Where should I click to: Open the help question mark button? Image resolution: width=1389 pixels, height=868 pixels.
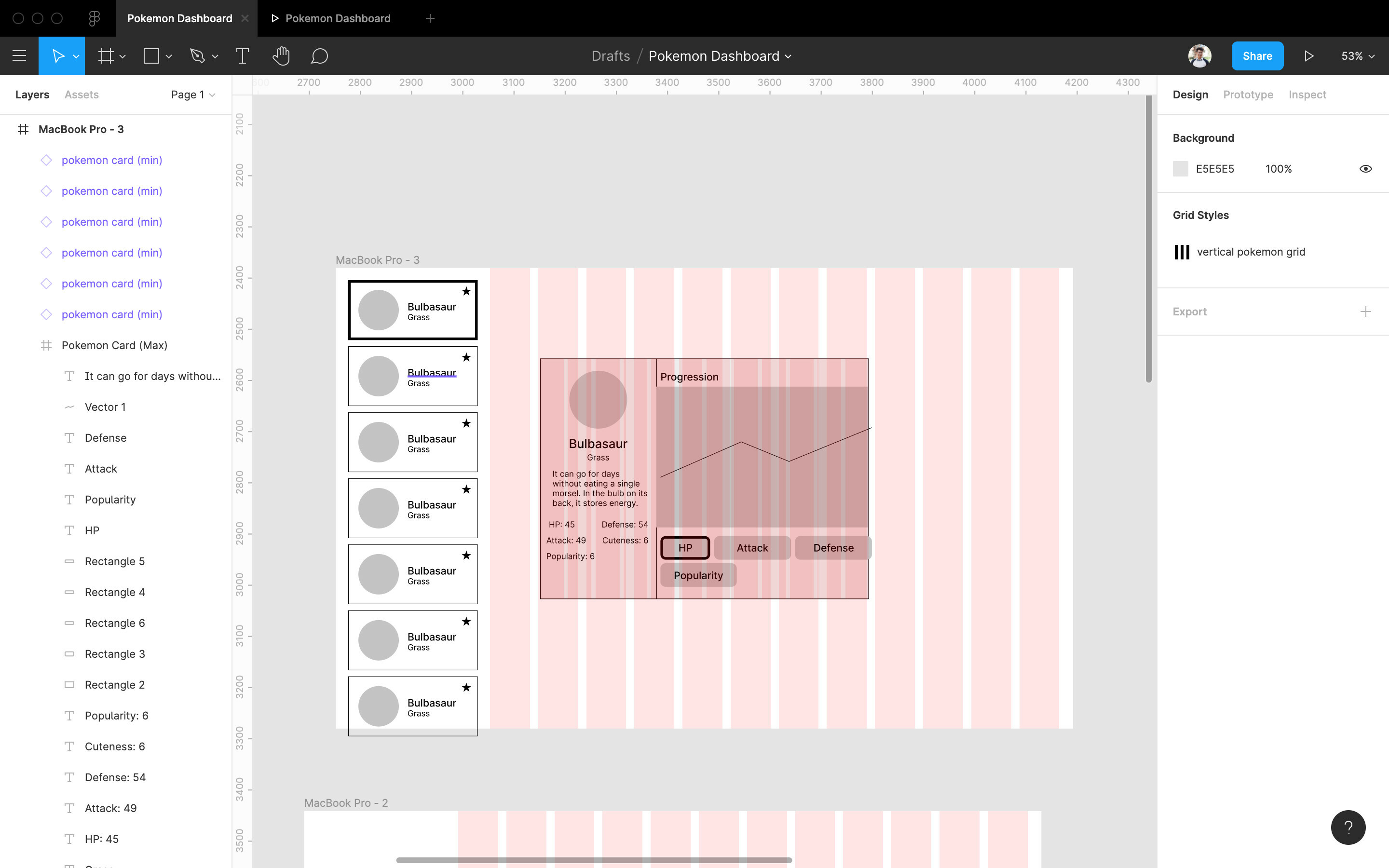pos(1348,827)
